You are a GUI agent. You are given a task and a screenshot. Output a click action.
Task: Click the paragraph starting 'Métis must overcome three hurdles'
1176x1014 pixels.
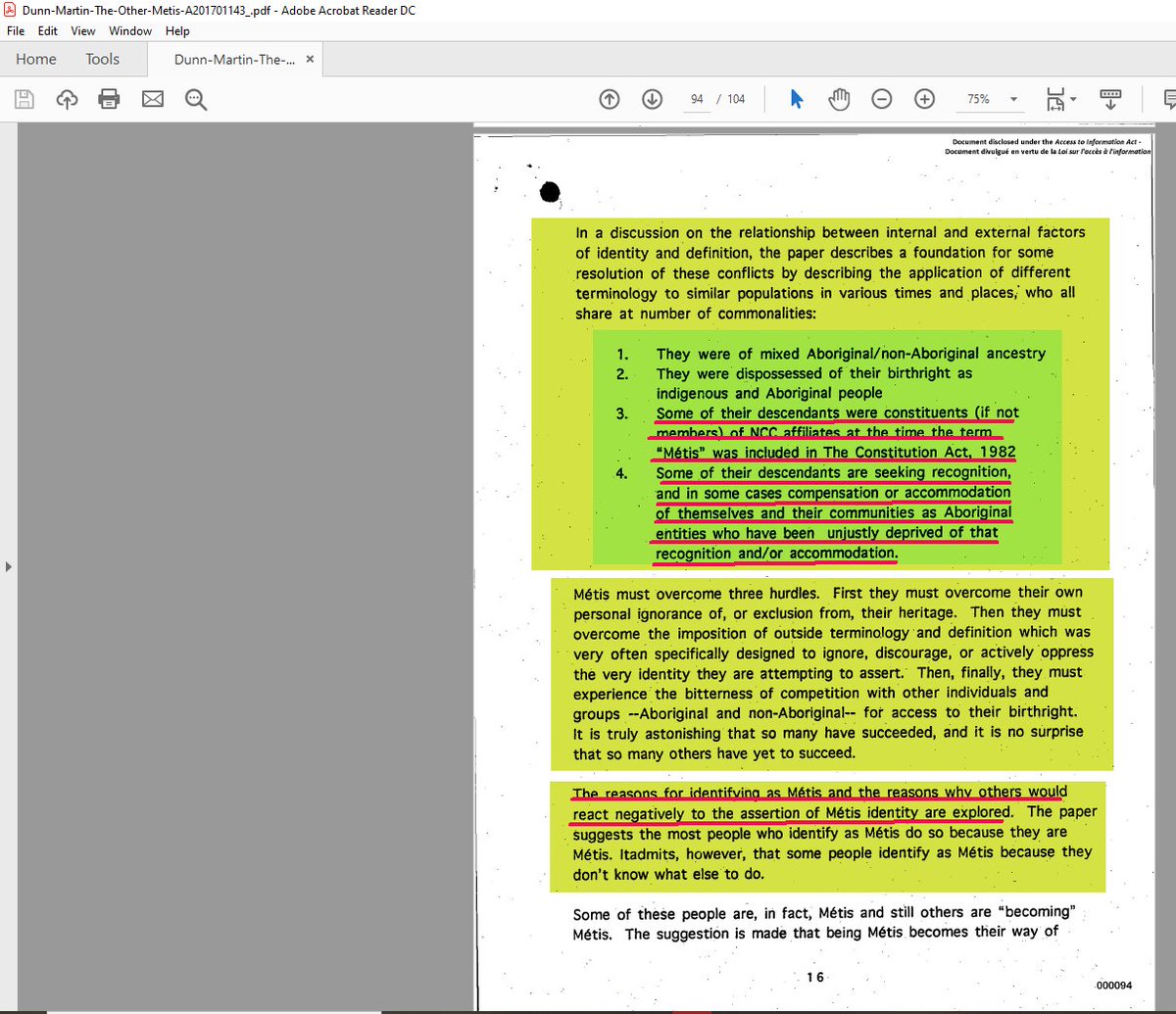pyautogui.click(x=833, y=673)
